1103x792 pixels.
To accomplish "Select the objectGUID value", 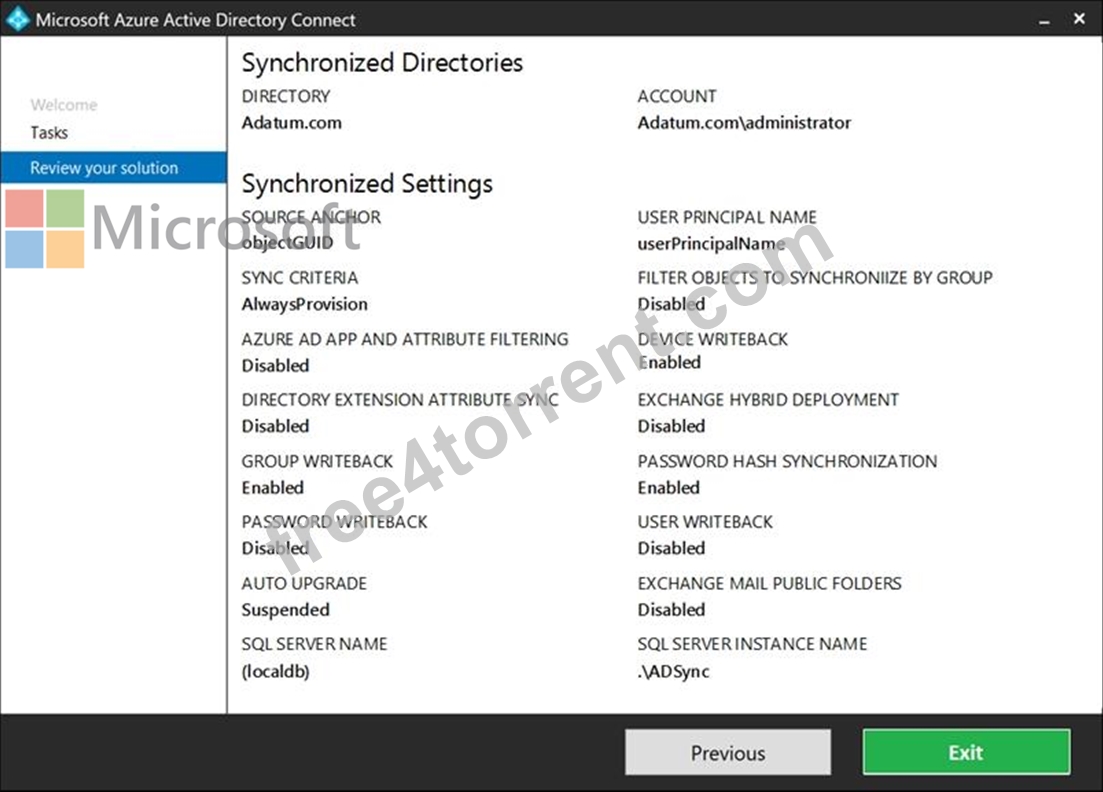I will coord(288,243).
